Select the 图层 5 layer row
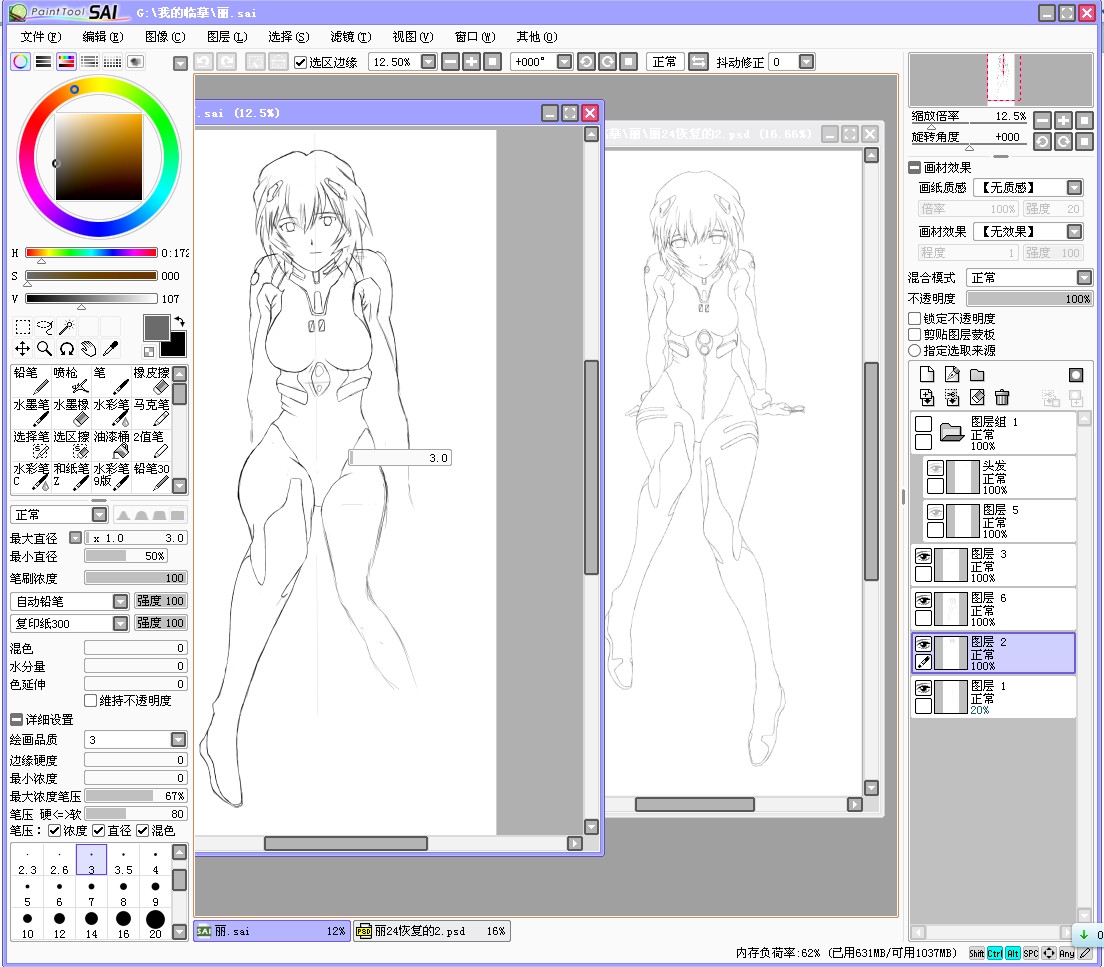Screen dimensions: 1104x967 pyautogui.click(x=999, y=520)
